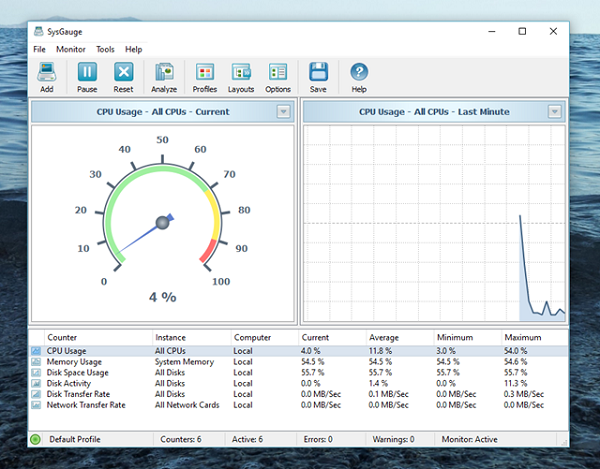Select the Memory Usage counter row

76,361
